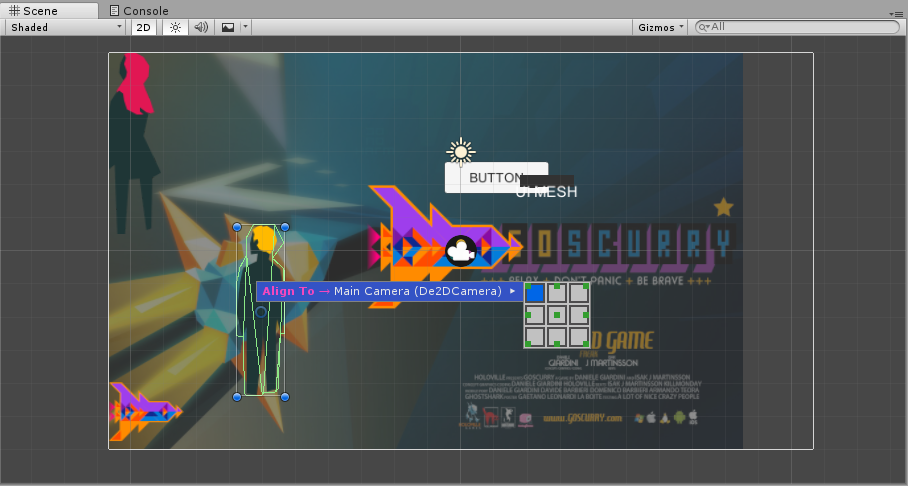Viewport: 908px width, 486px height.
Task: Toggle scene audio speaker icon
Action: click(201, 27)
